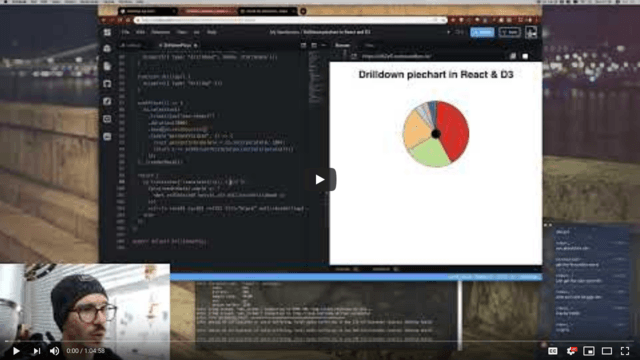Click the blue Share button

482,32
